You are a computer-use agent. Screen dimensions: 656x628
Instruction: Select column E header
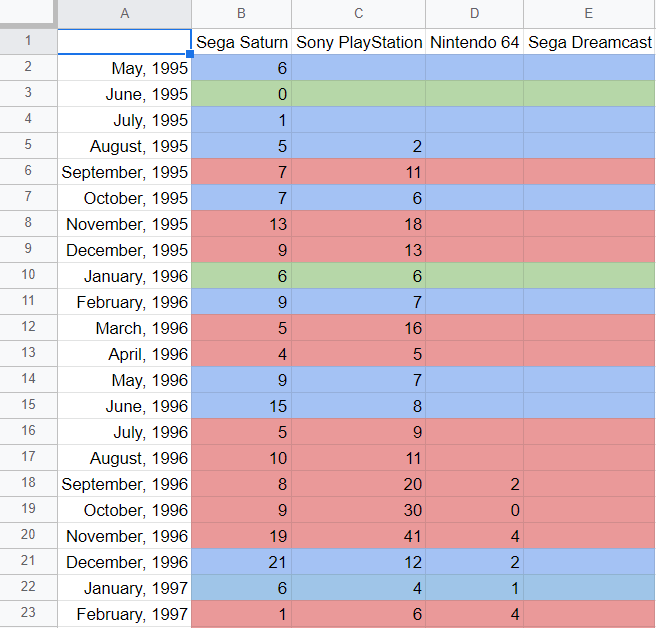pyautogui.click(x=589, y=14)
